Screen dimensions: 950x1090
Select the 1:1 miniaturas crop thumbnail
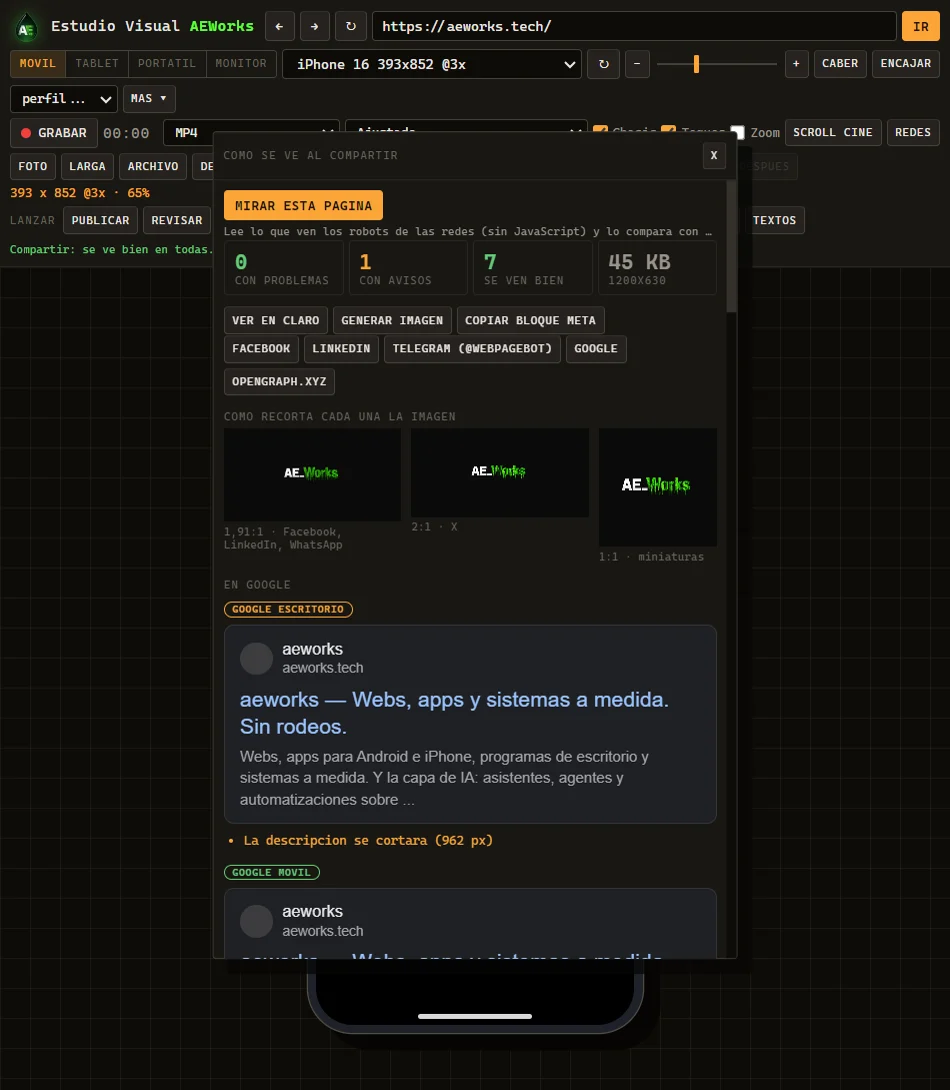(657, 487)
